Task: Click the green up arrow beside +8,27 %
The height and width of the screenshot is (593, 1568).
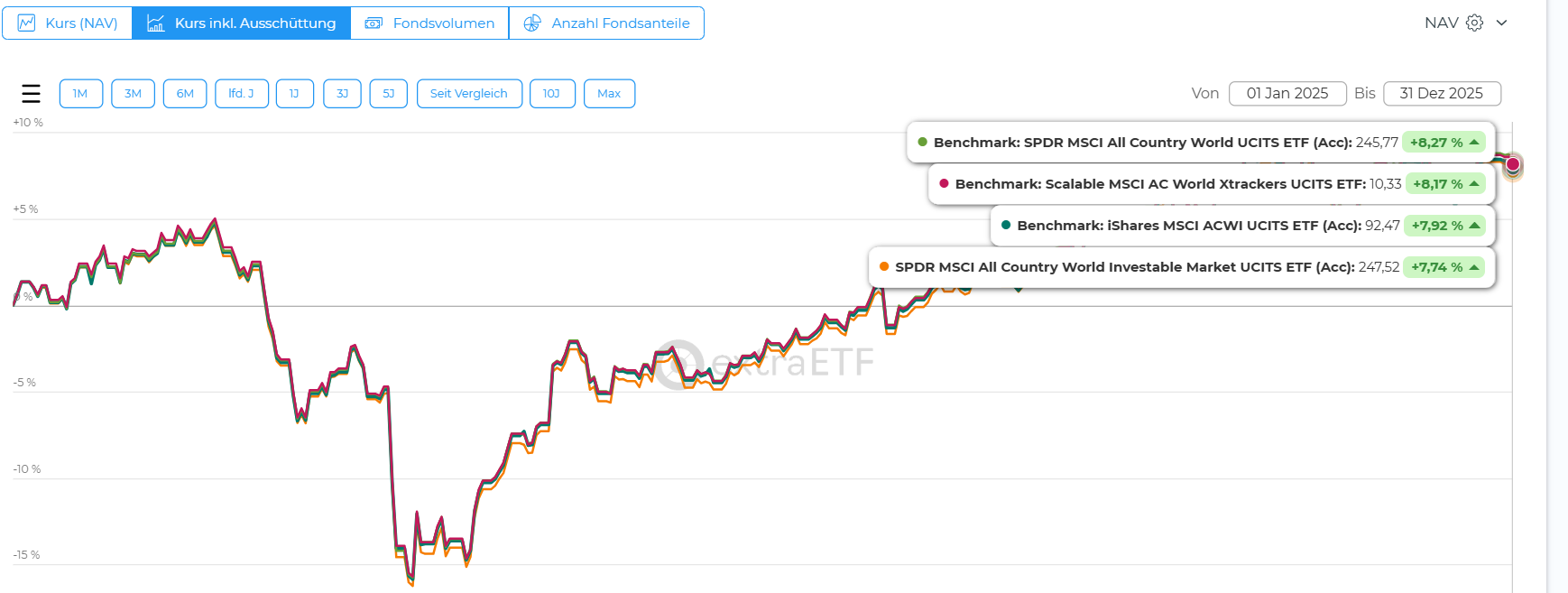Action: tap(1474, 143)
